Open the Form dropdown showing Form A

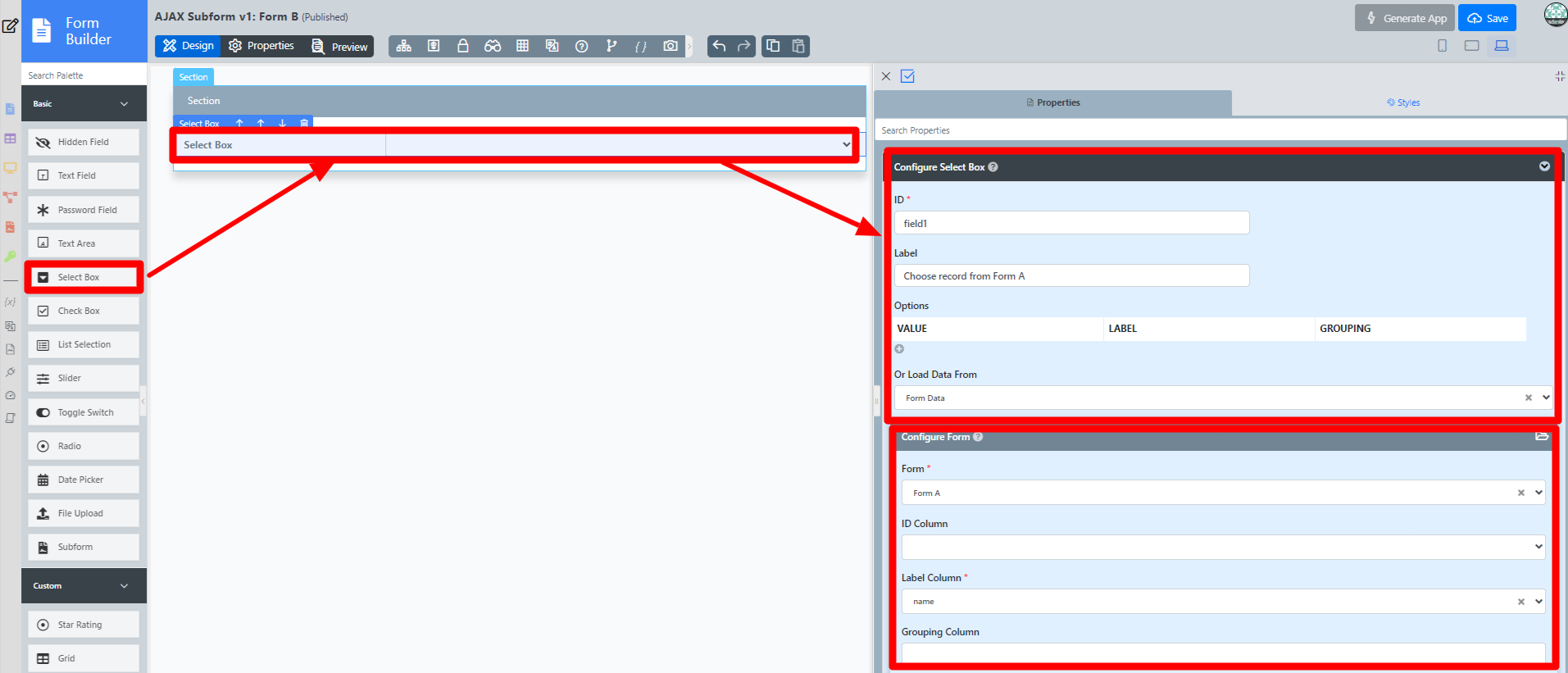click(1223, 493)
